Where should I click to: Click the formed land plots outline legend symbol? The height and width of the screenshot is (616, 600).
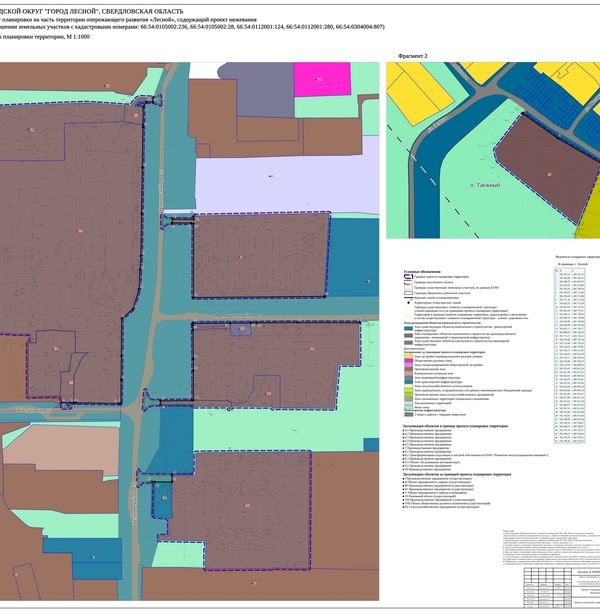coord(409,293)
